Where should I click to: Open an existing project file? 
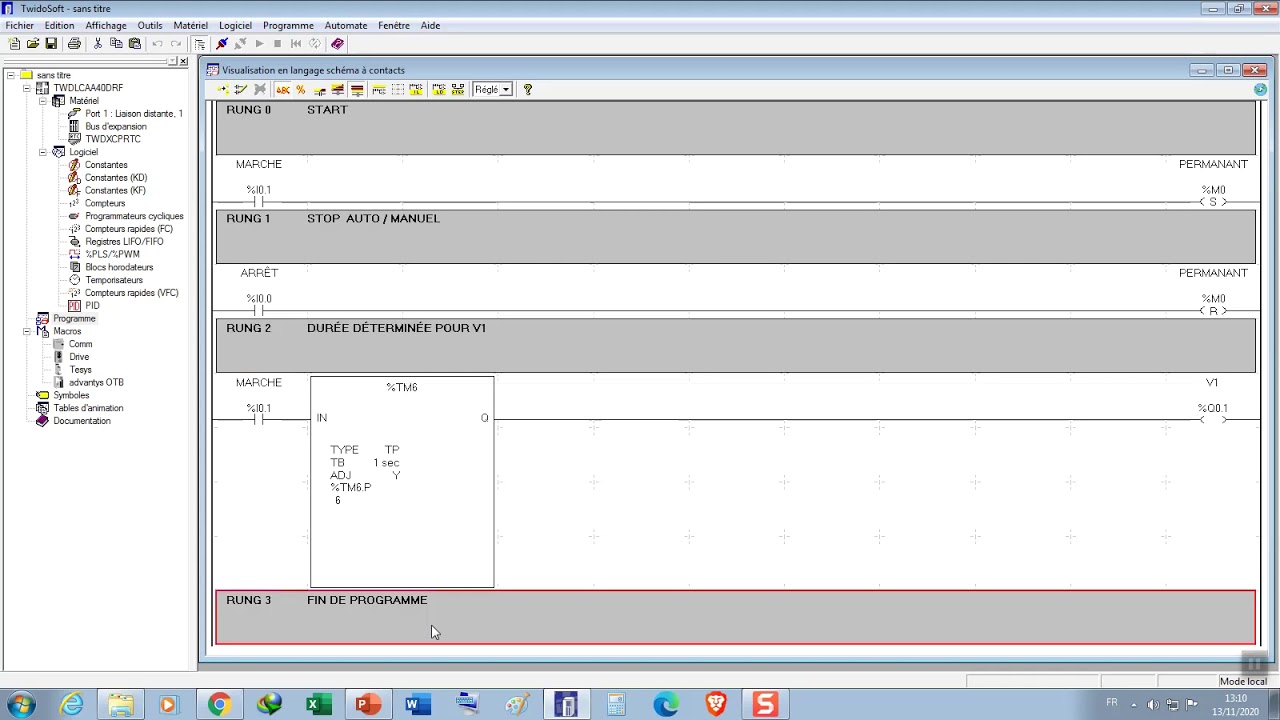point(32,44)
